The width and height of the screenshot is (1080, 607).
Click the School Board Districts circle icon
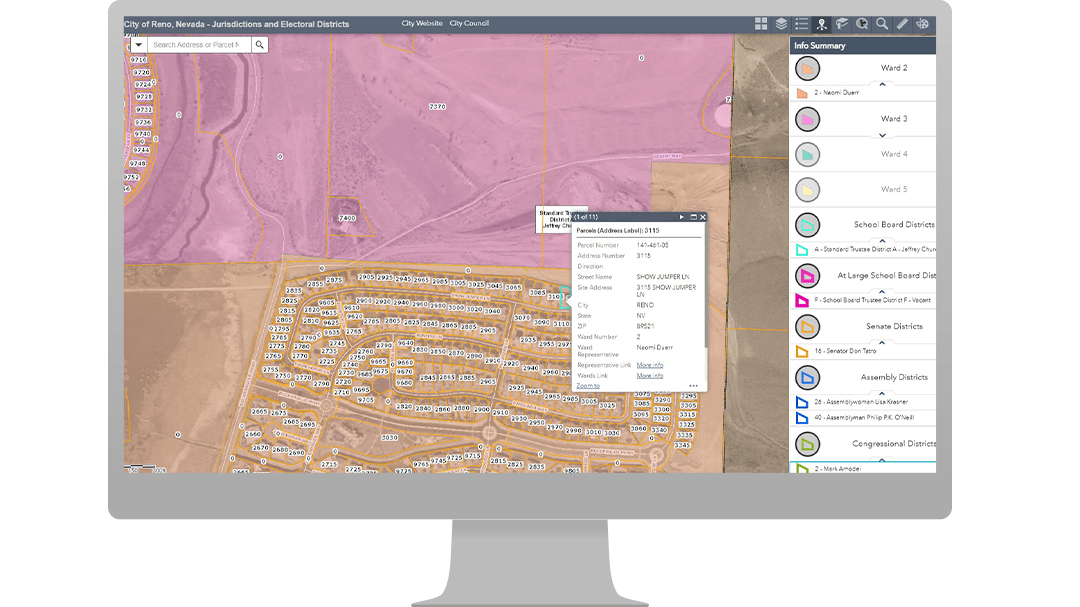[x=807, y=225]
